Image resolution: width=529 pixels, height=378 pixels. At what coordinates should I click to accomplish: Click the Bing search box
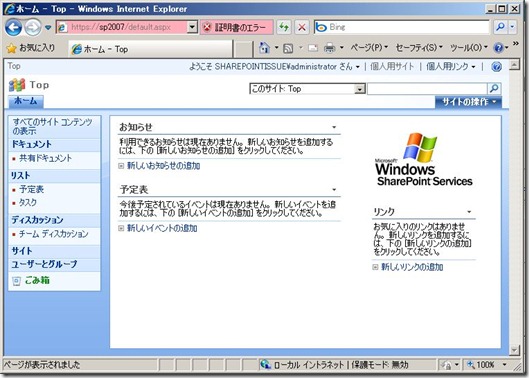(401, 27)
